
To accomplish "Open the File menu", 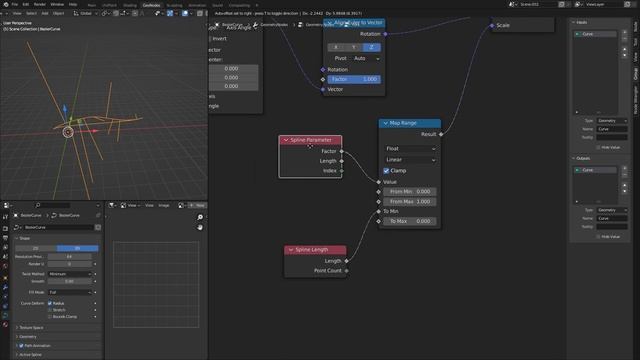I will [x=15, y=4].
